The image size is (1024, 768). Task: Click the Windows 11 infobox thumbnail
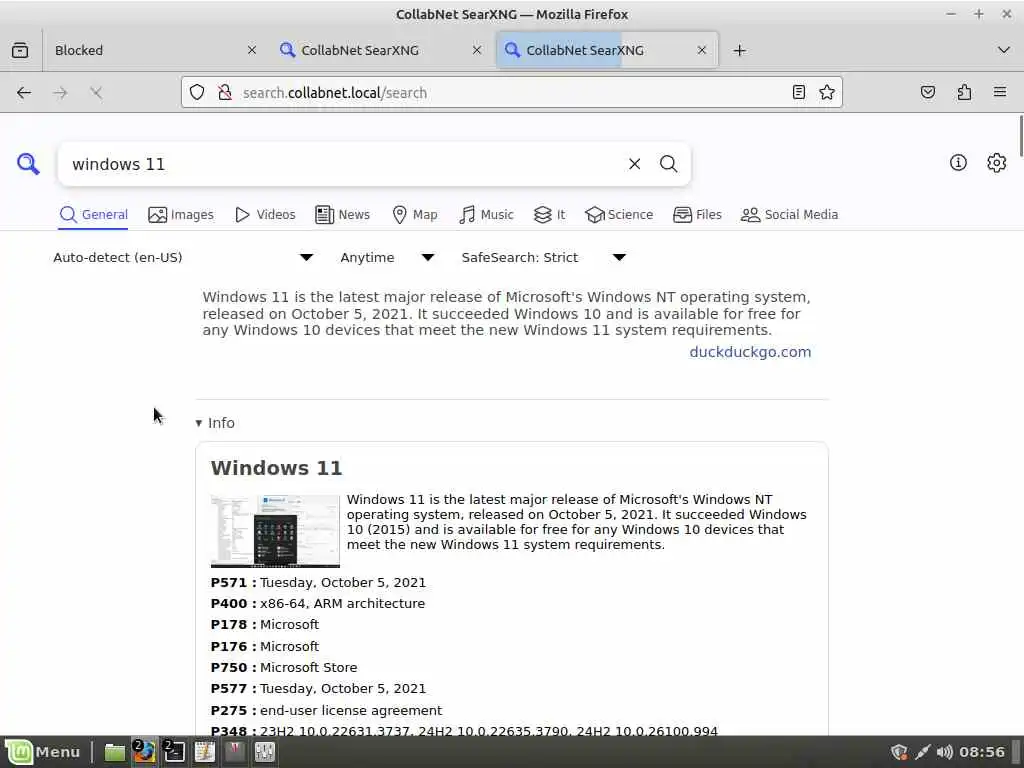click(x=275, y=531)
